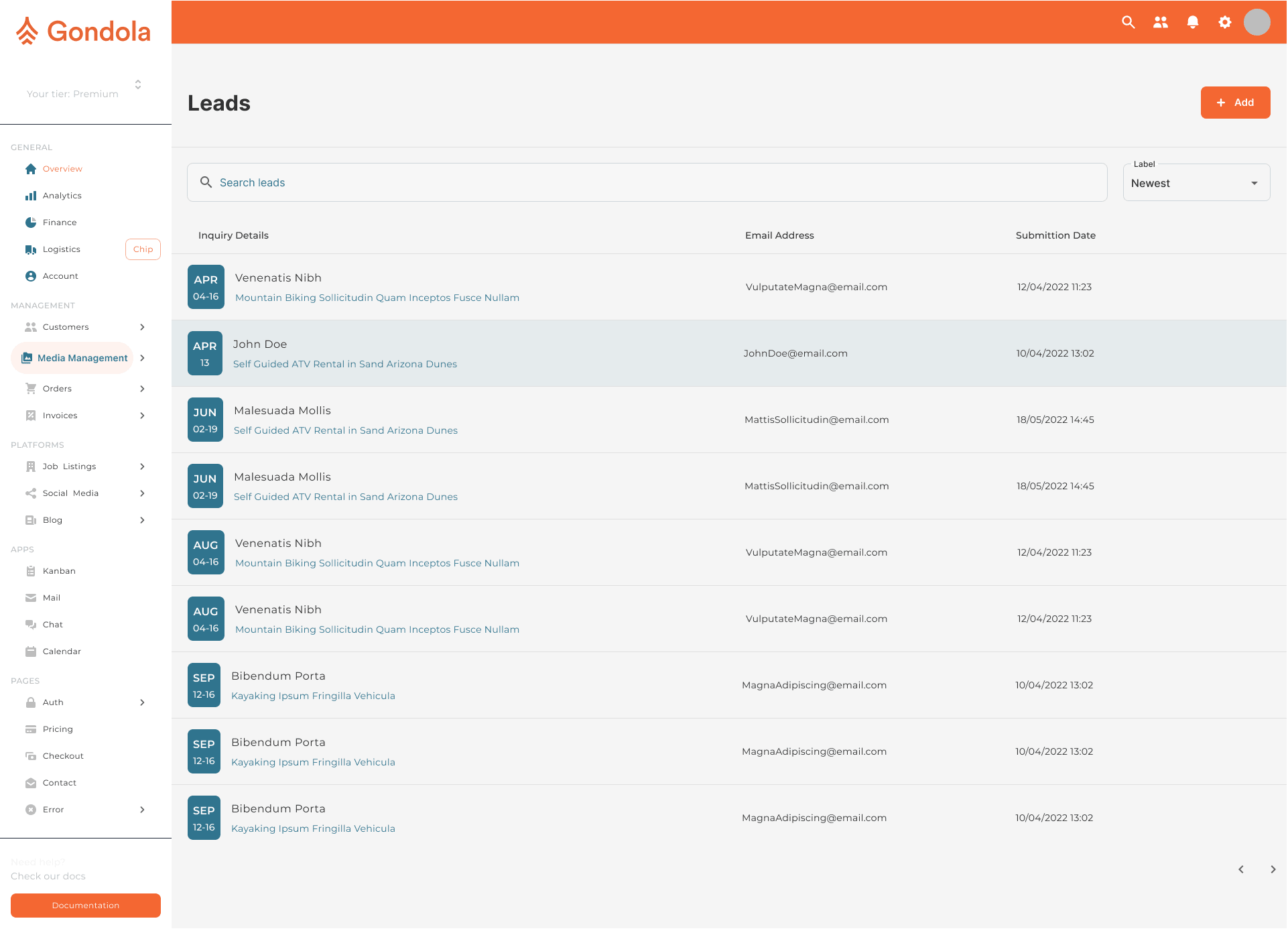
Task: Click the Mail envelope icon
Action: [31, 598]
